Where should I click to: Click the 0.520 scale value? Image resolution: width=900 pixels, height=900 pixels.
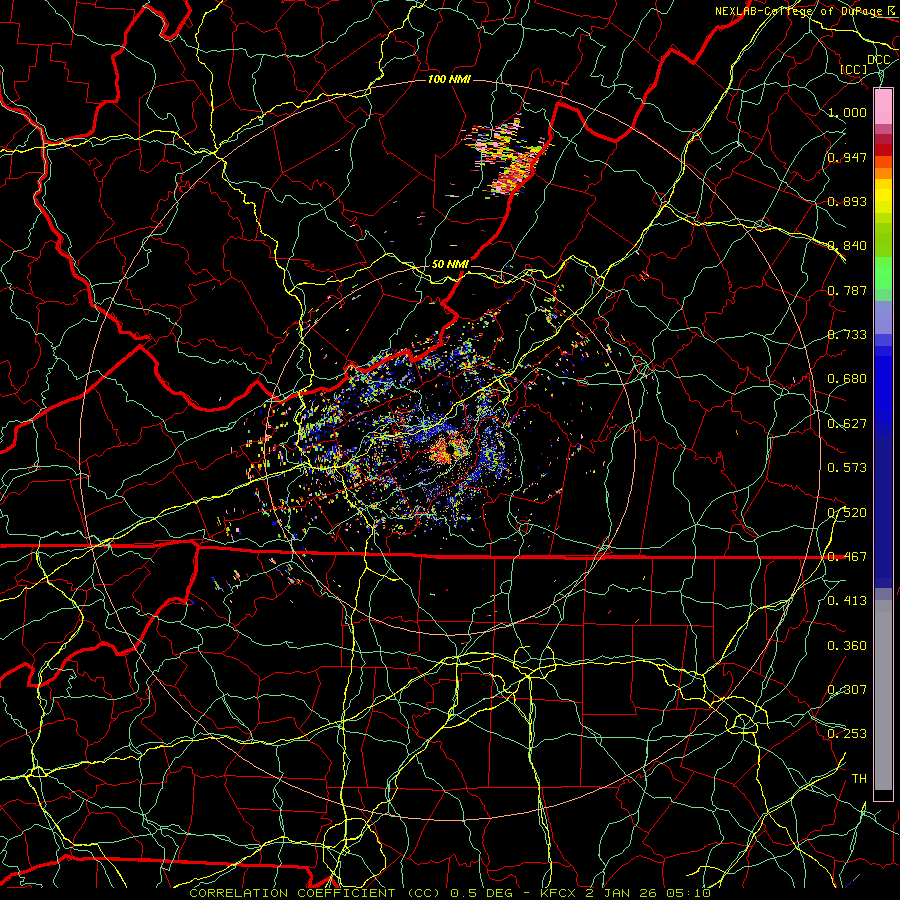click(847, 513)
